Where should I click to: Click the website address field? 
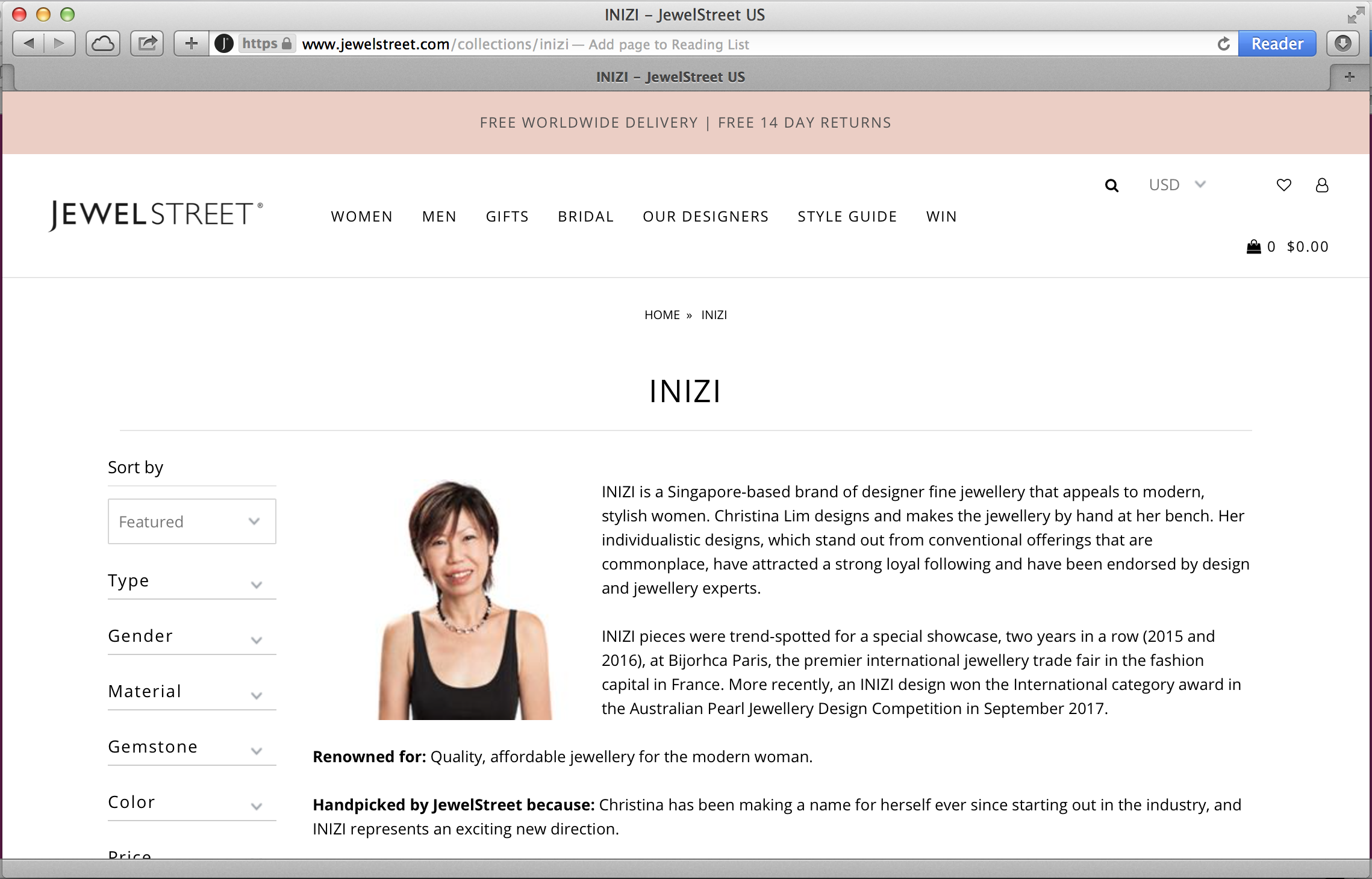pyautogui.click(x=723, y=44)
